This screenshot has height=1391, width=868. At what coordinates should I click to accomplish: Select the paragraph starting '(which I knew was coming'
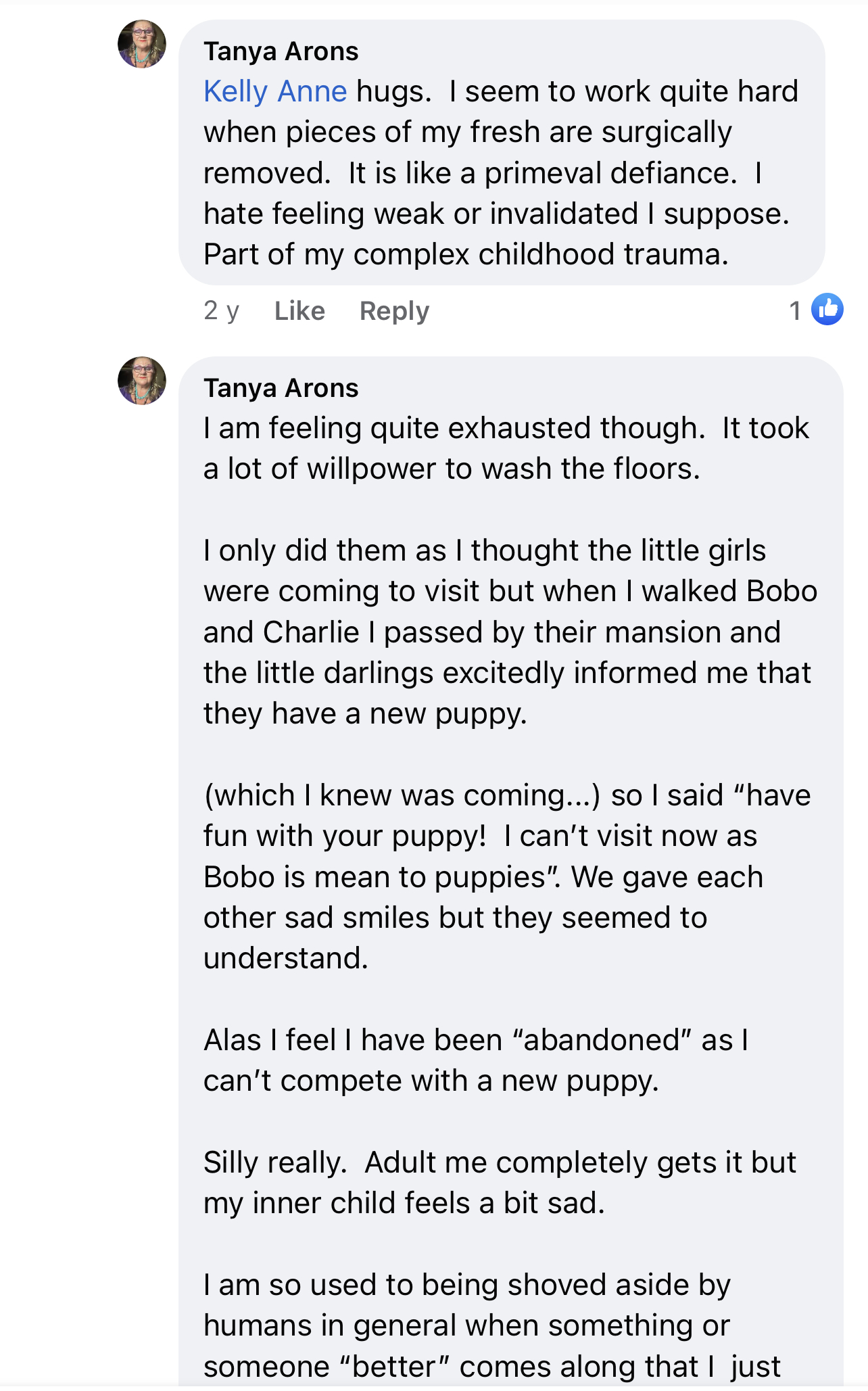[507, 876]
